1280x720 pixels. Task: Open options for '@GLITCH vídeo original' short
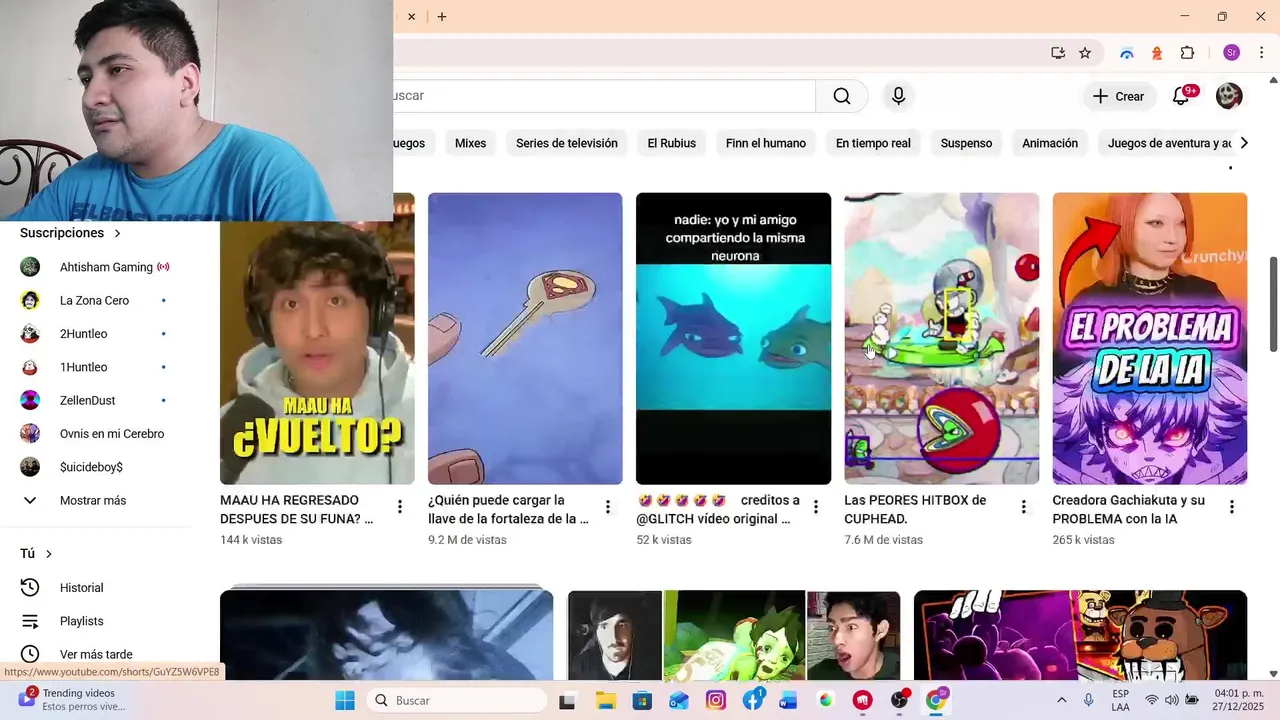(816, 507)
